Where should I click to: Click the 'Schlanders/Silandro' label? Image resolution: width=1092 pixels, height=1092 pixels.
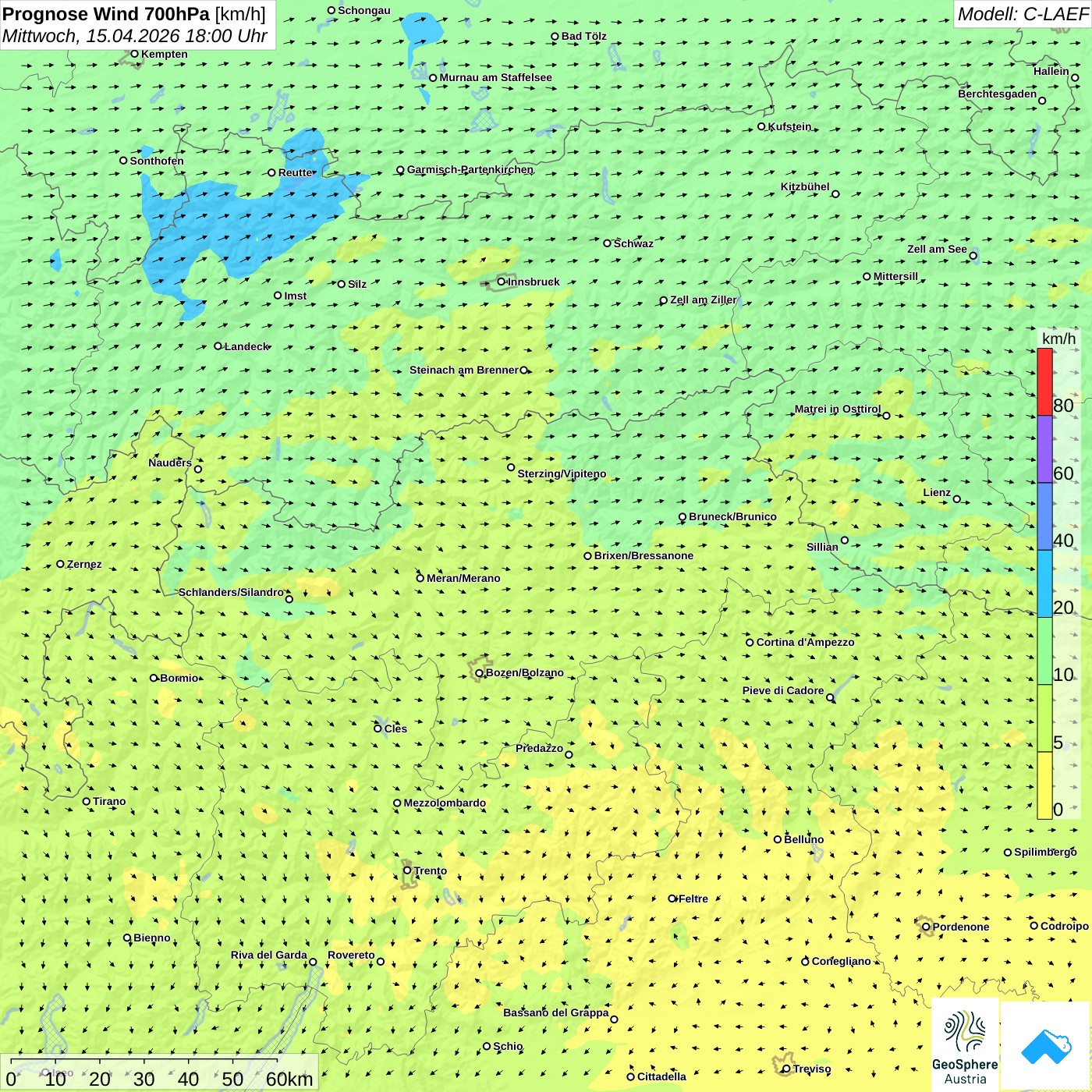pos(231,592)
